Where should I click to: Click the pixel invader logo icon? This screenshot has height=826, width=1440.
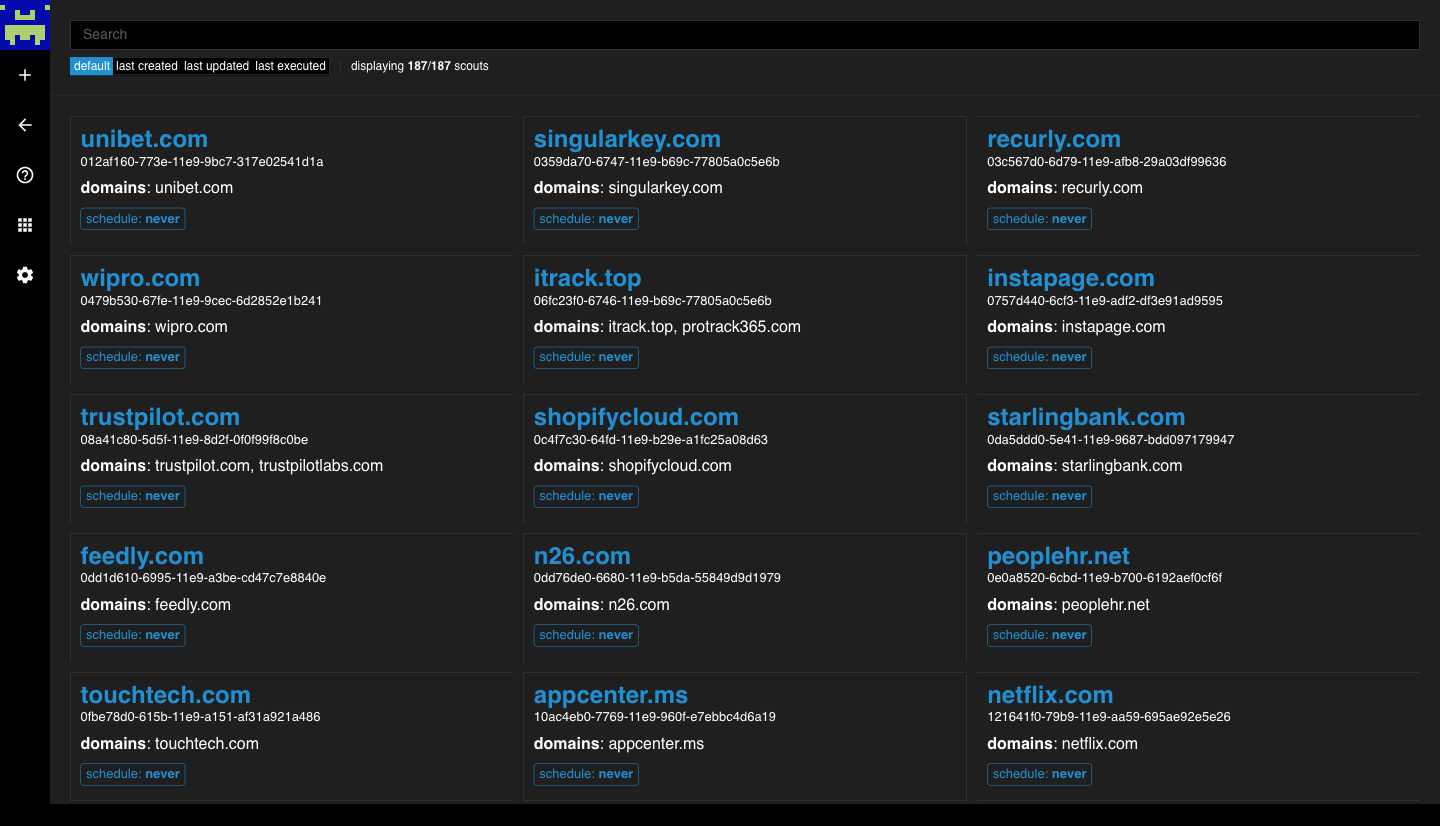coord(25,25)
